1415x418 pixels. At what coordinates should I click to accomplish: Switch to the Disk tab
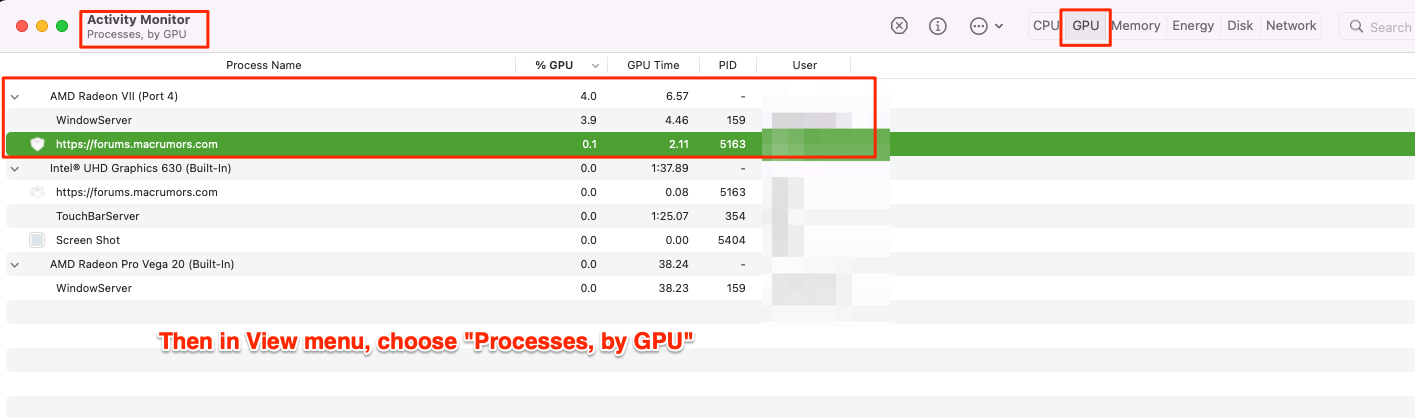click(1240, 26)
